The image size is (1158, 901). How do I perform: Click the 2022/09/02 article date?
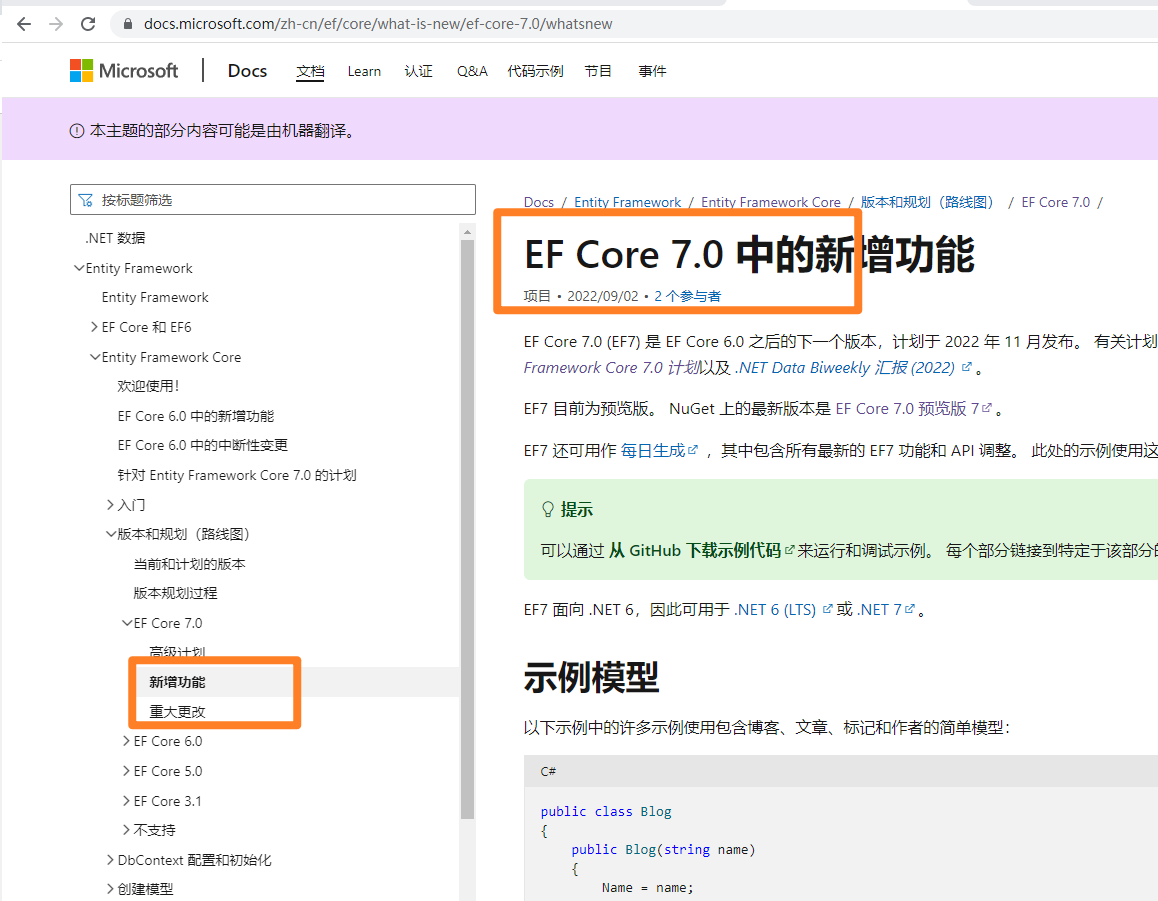point(603,296)
